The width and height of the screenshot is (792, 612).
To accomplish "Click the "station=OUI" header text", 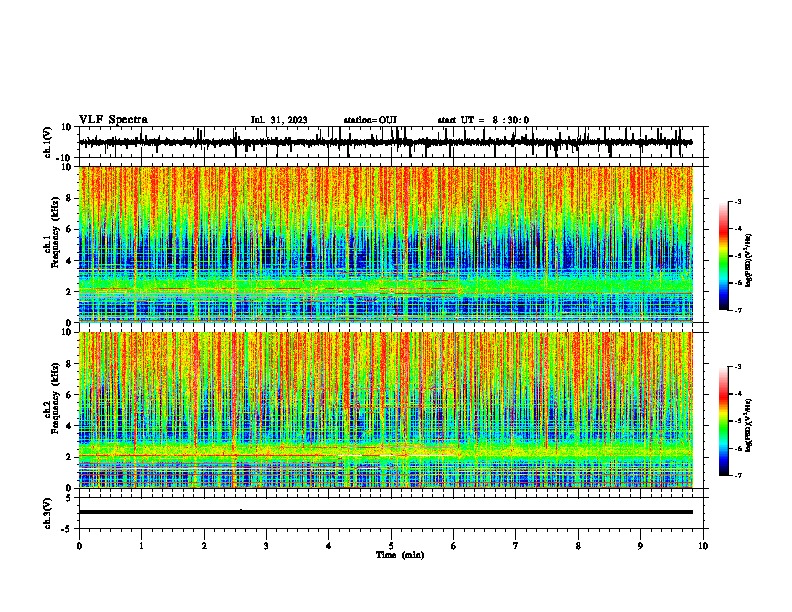I will pos(370,120).
